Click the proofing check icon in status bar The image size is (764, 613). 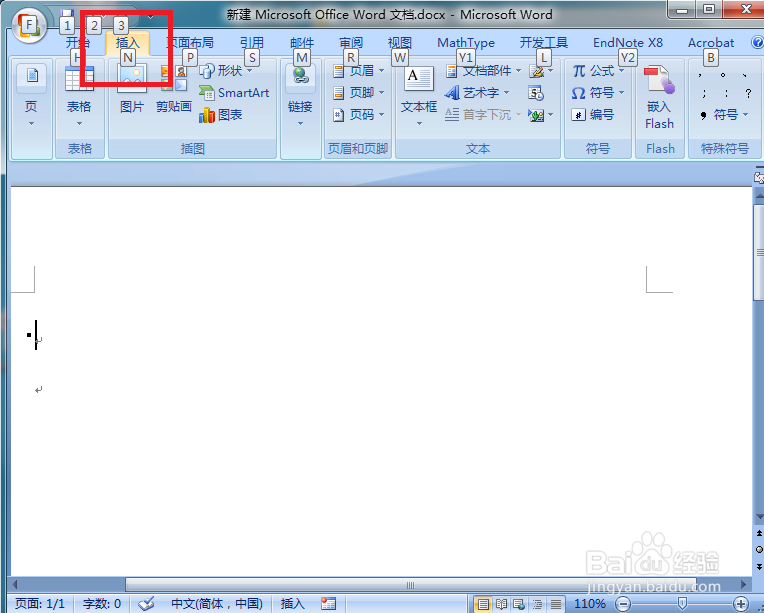click(146, 604)
